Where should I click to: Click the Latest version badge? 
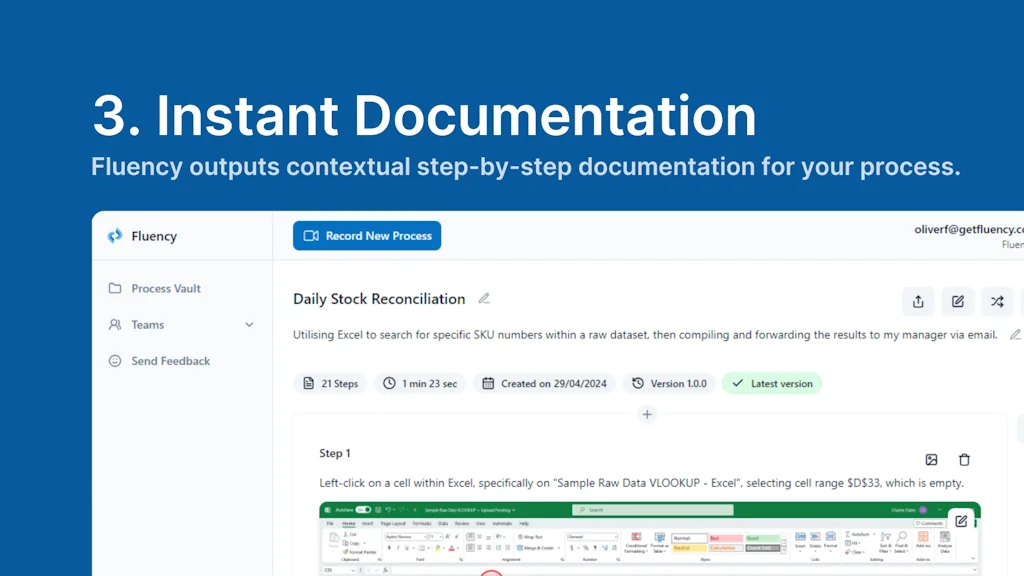coord(771,383)
